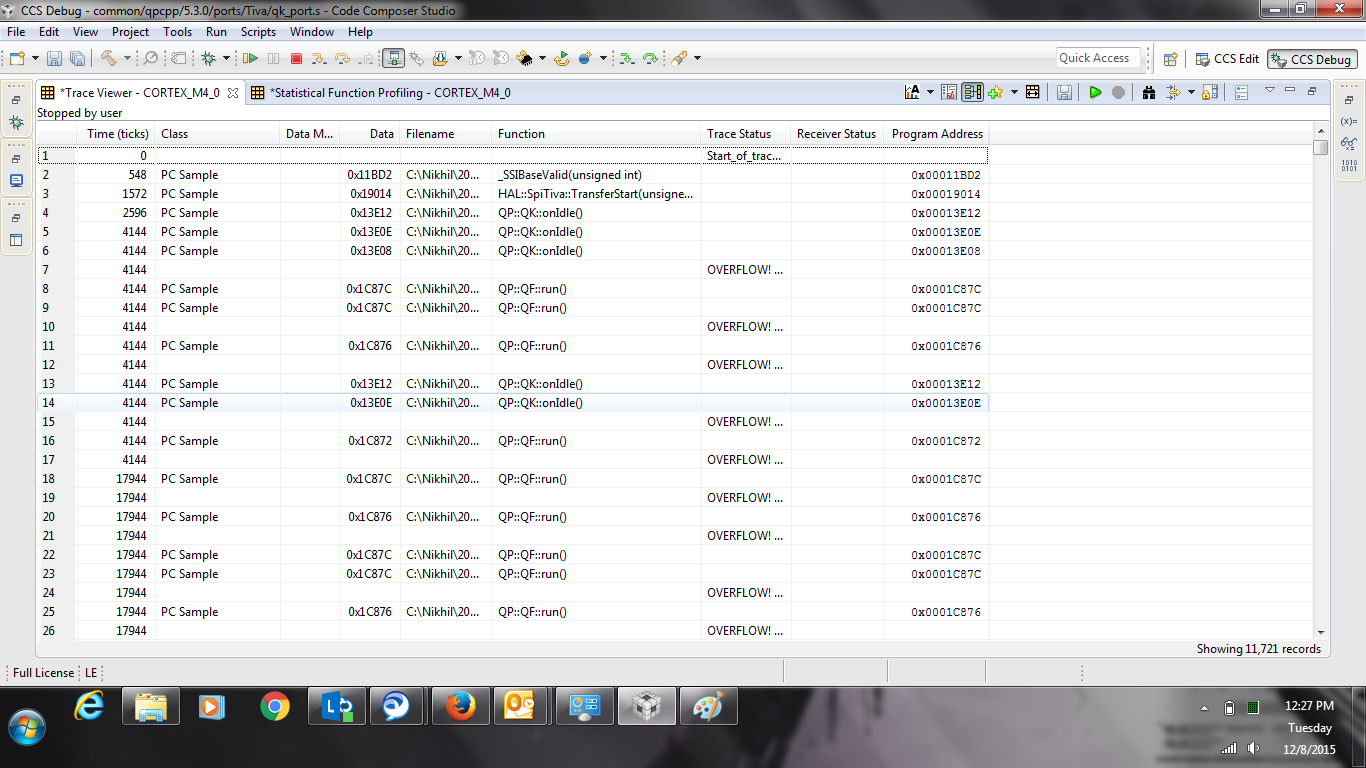Suspend execution with the pause icon

[273, 59]
